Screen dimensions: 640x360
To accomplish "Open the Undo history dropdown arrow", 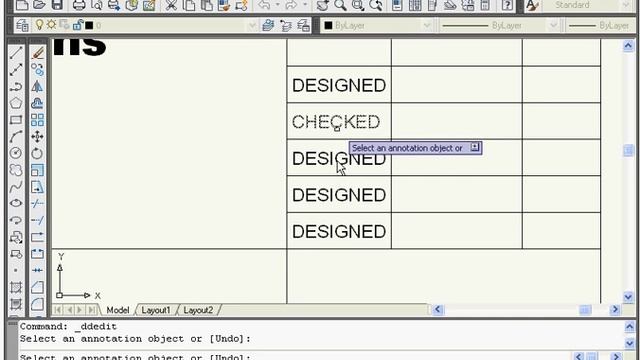I will tap(278, 5).
